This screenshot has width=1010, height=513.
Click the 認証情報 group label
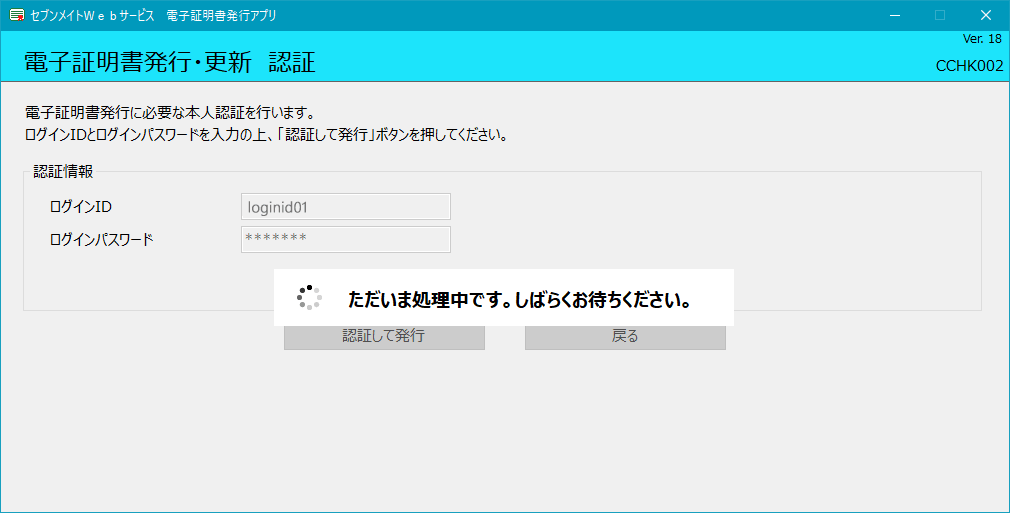63,171
